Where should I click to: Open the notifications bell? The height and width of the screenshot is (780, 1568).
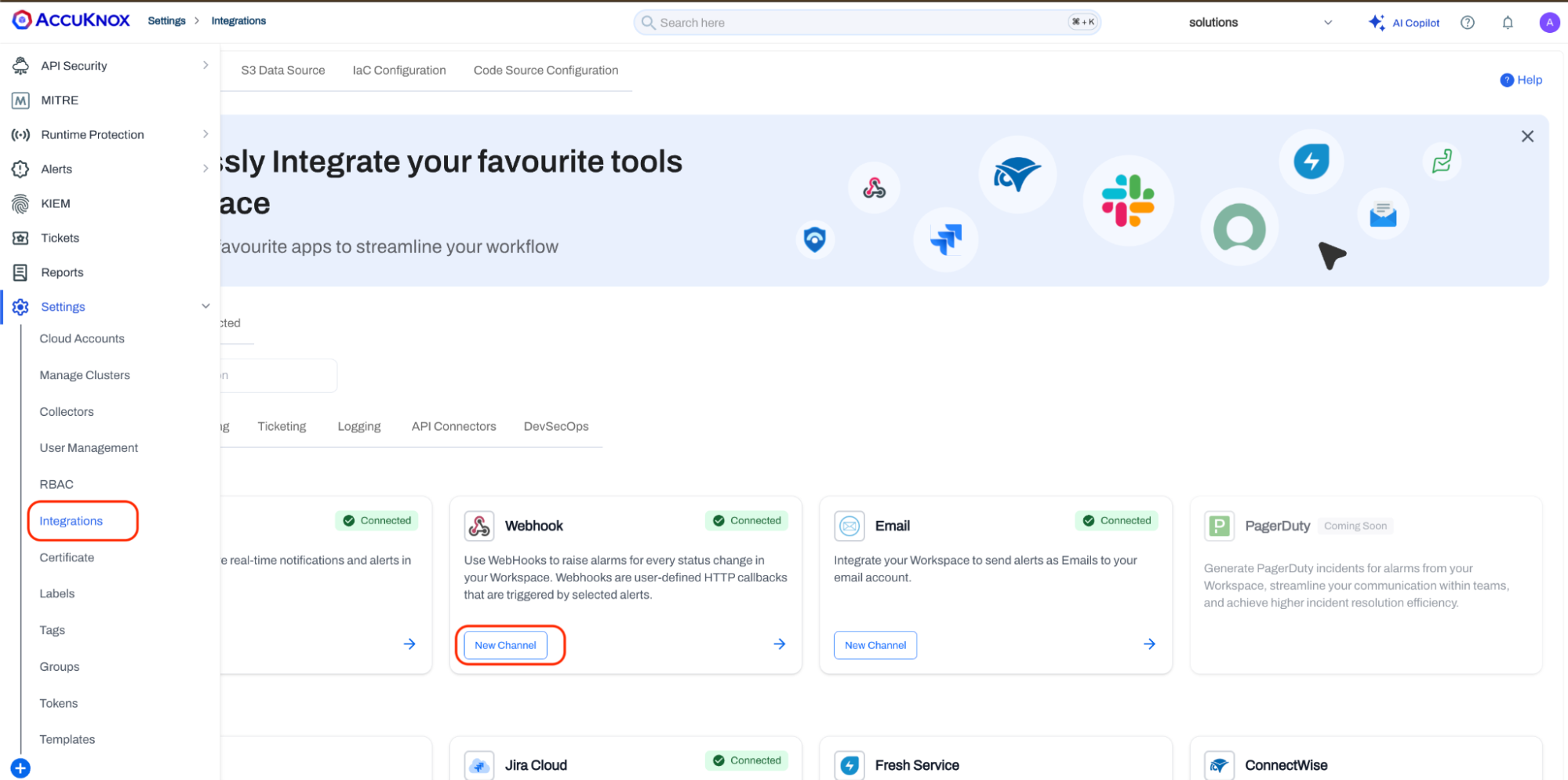[1508, 23]
